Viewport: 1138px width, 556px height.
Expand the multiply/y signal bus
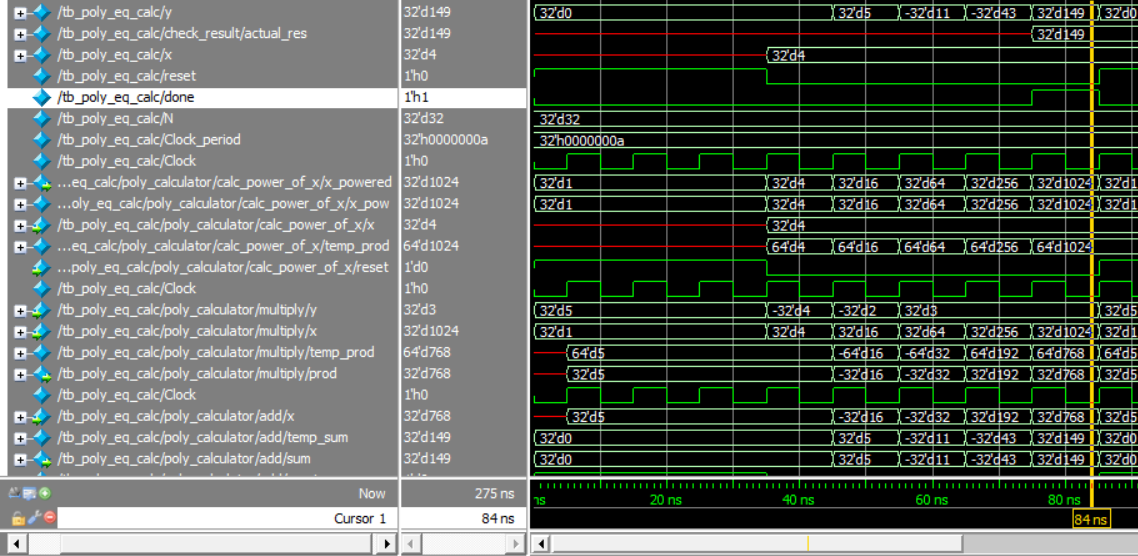click(20, 310)
